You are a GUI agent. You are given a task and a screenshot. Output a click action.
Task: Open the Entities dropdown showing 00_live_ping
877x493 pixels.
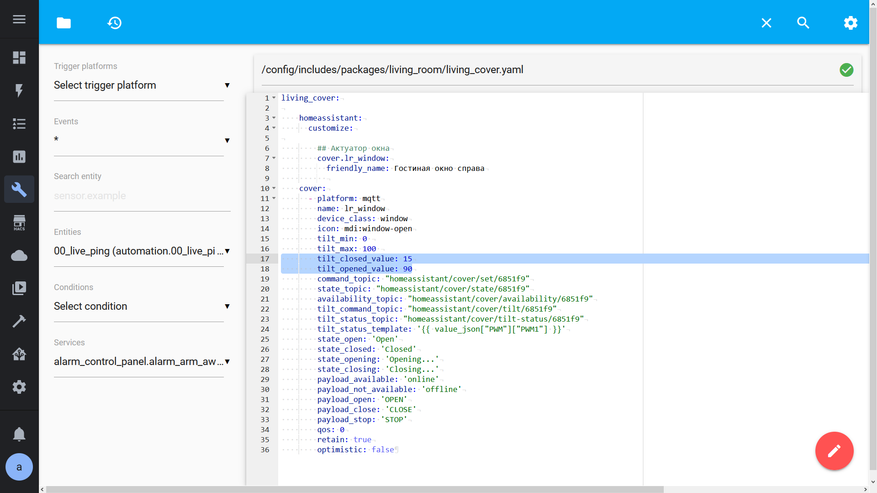click(x=142, y=251)
